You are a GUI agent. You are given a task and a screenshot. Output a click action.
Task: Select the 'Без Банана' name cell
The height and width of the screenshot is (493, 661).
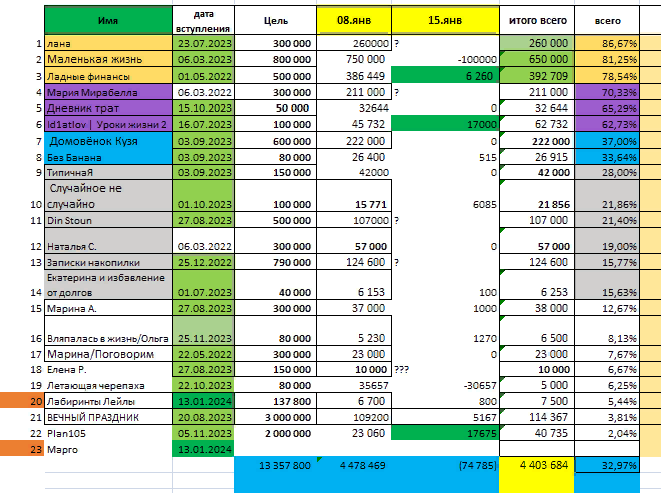point(108,157)
